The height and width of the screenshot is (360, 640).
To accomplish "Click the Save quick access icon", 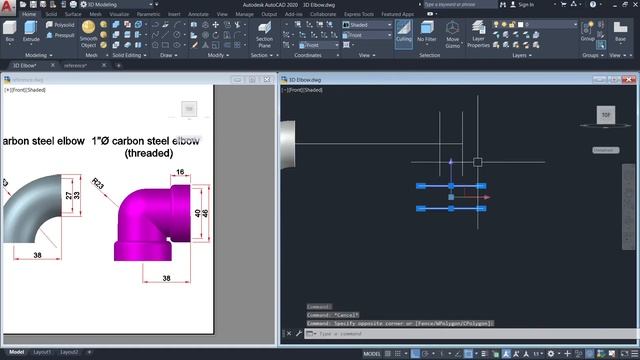I will [x=33, y=4].
